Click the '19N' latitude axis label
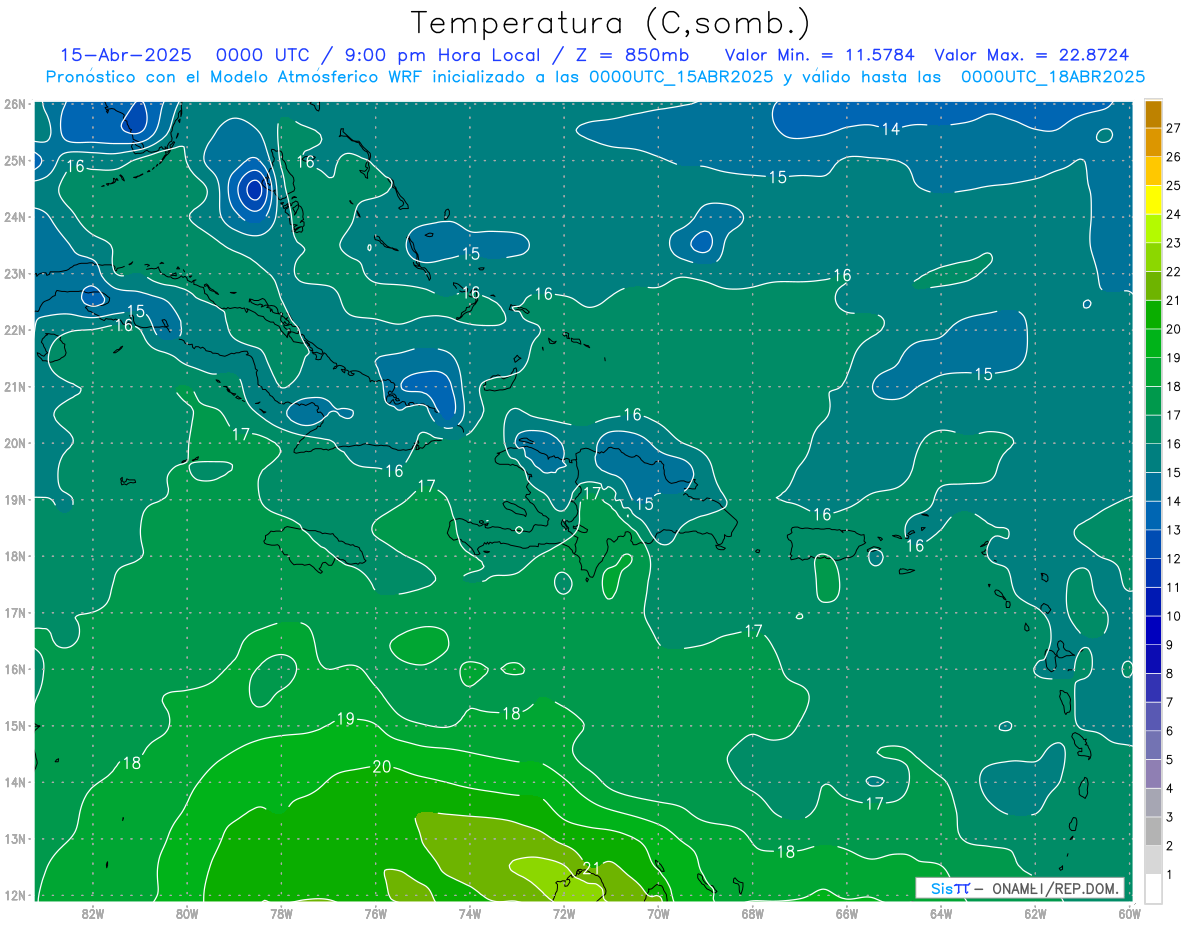The height and width of the screenshot is (927, 1200). pos(15,499)
